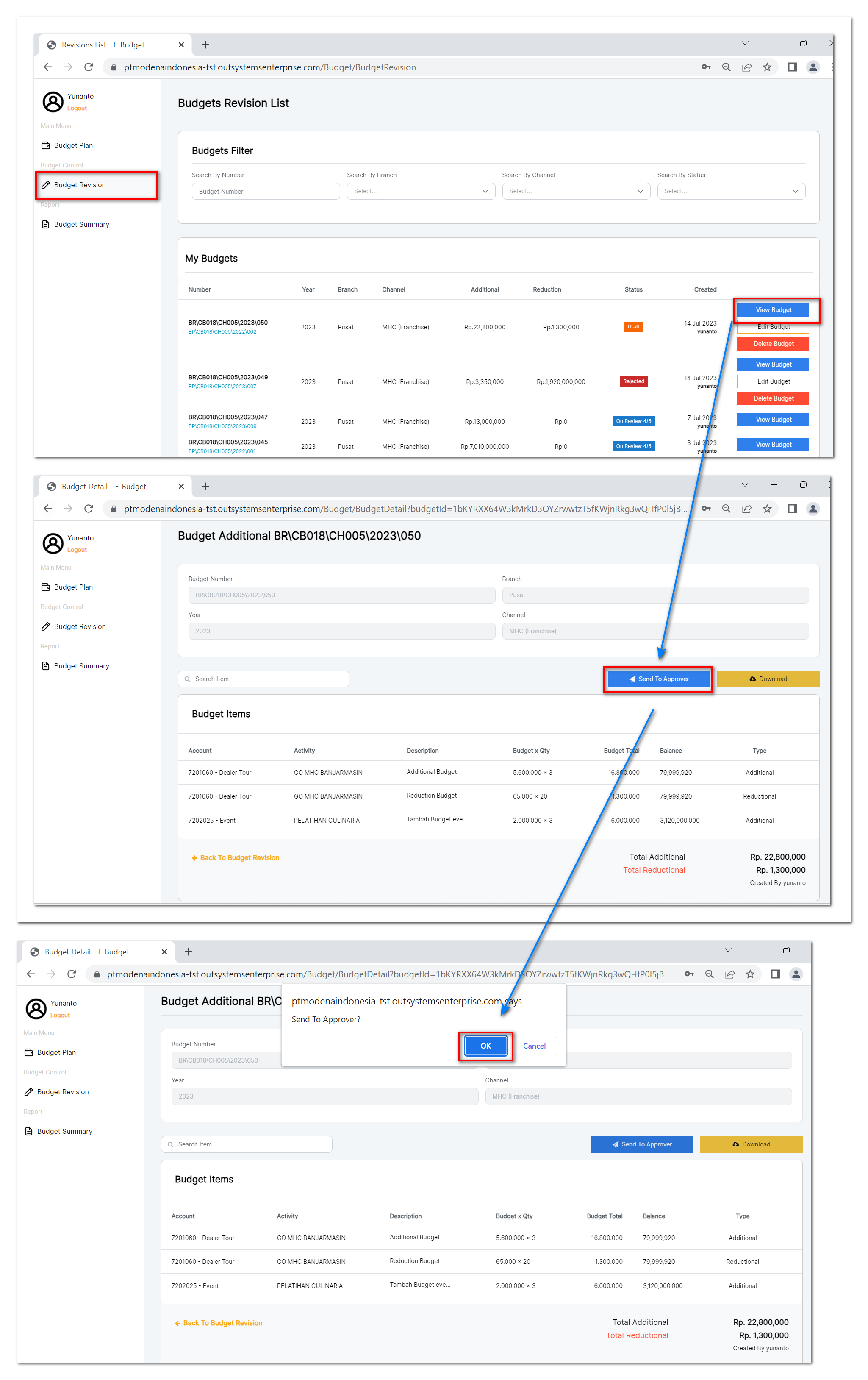Click the Budget Number search field
The image size is (868, 1380).
[x=265, y=192]
